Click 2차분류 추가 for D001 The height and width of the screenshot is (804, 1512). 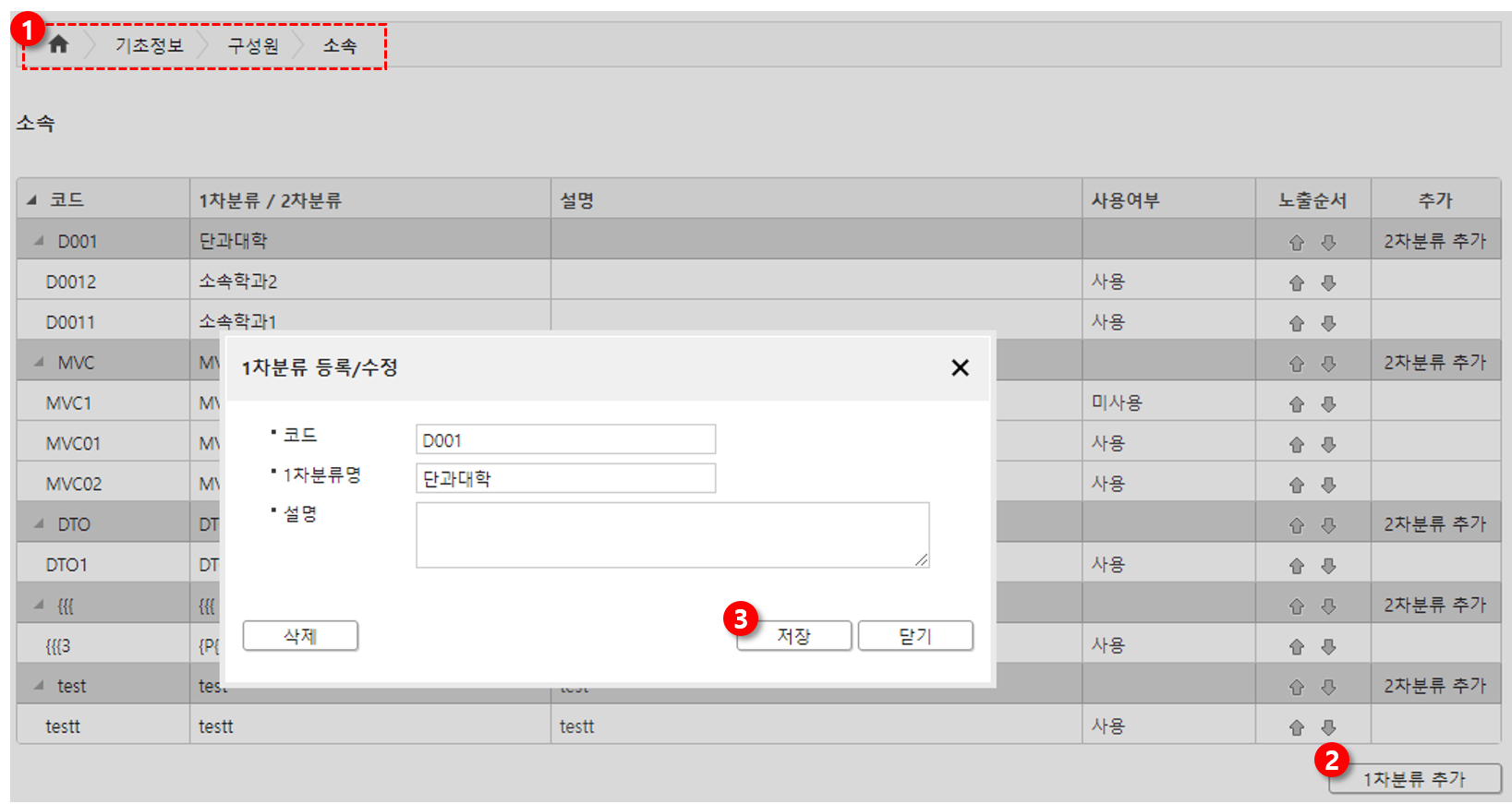pos(1435,241)
